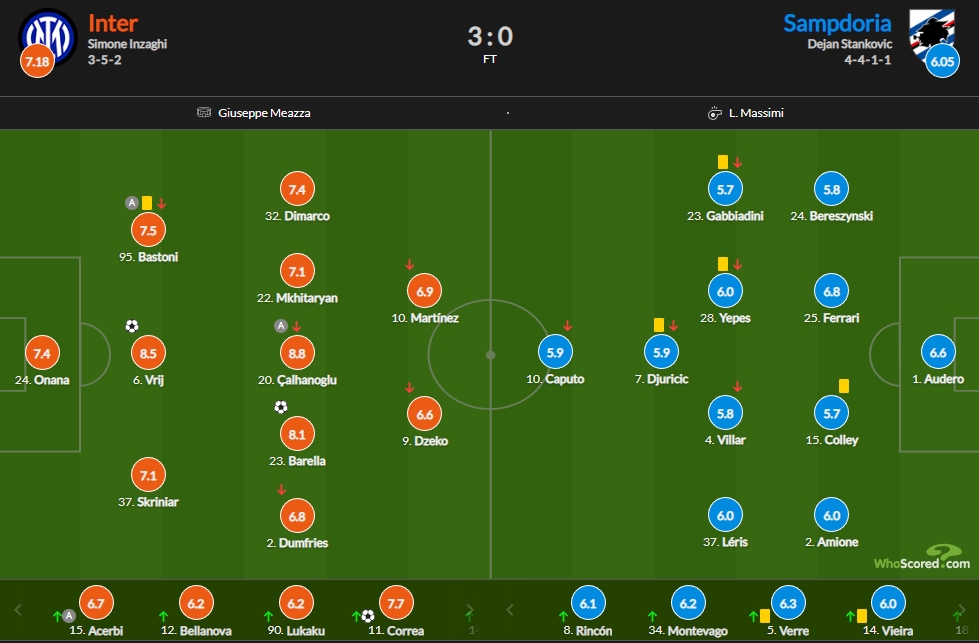Click the referee whistle icon beside L. Massimi
This screenshot has height=643, width=979.
click(x=714, y=113)
